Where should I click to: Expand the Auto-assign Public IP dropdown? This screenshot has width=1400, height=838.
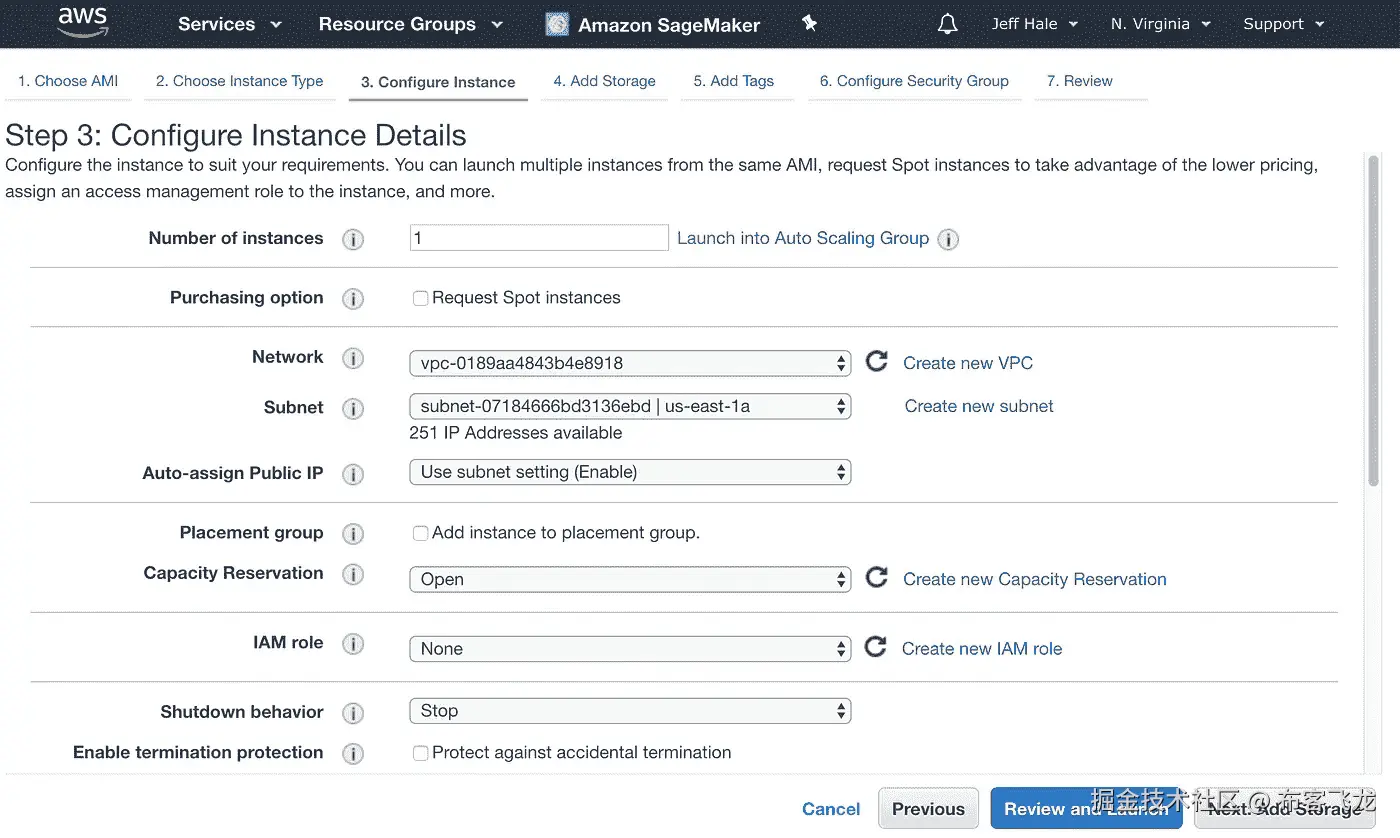pyautogui.click(x=630, y=472)
